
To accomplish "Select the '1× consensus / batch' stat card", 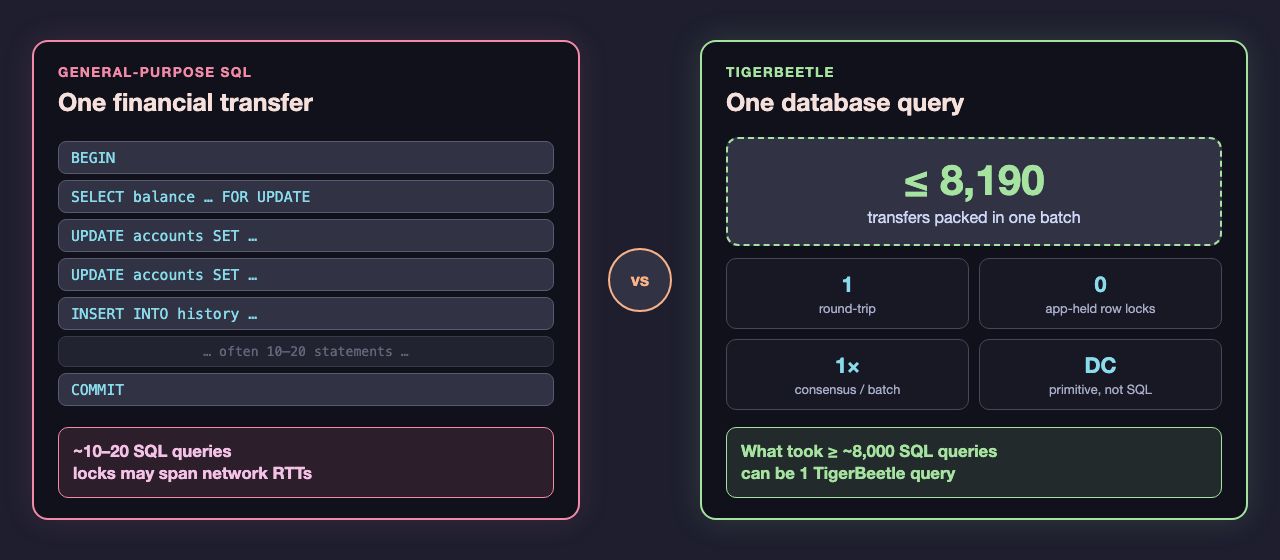I will [x=847, y=375].
